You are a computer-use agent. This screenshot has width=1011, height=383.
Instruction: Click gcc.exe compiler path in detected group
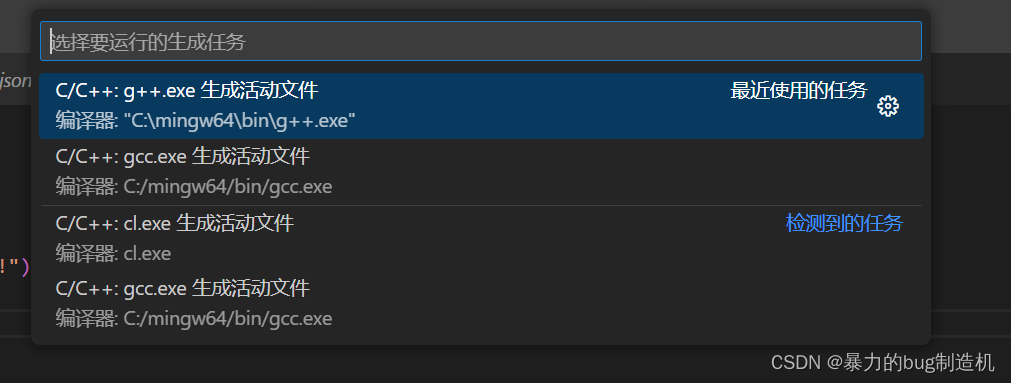228,318
